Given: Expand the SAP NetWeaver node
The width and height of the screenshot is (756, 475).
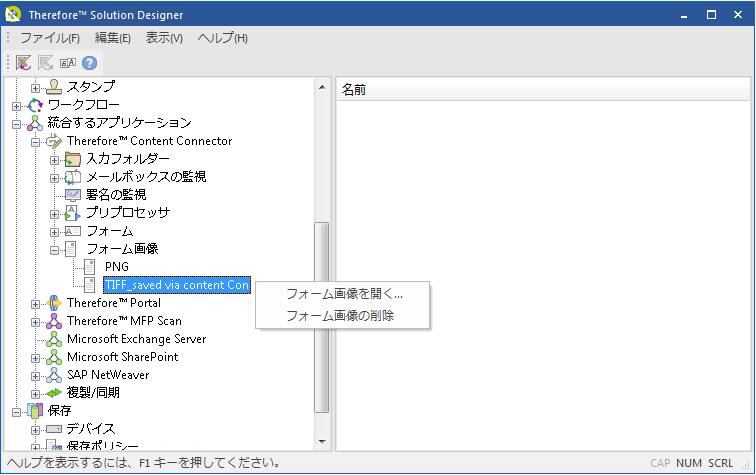Looking at the screenshot, I should click(x=35, y=376).
